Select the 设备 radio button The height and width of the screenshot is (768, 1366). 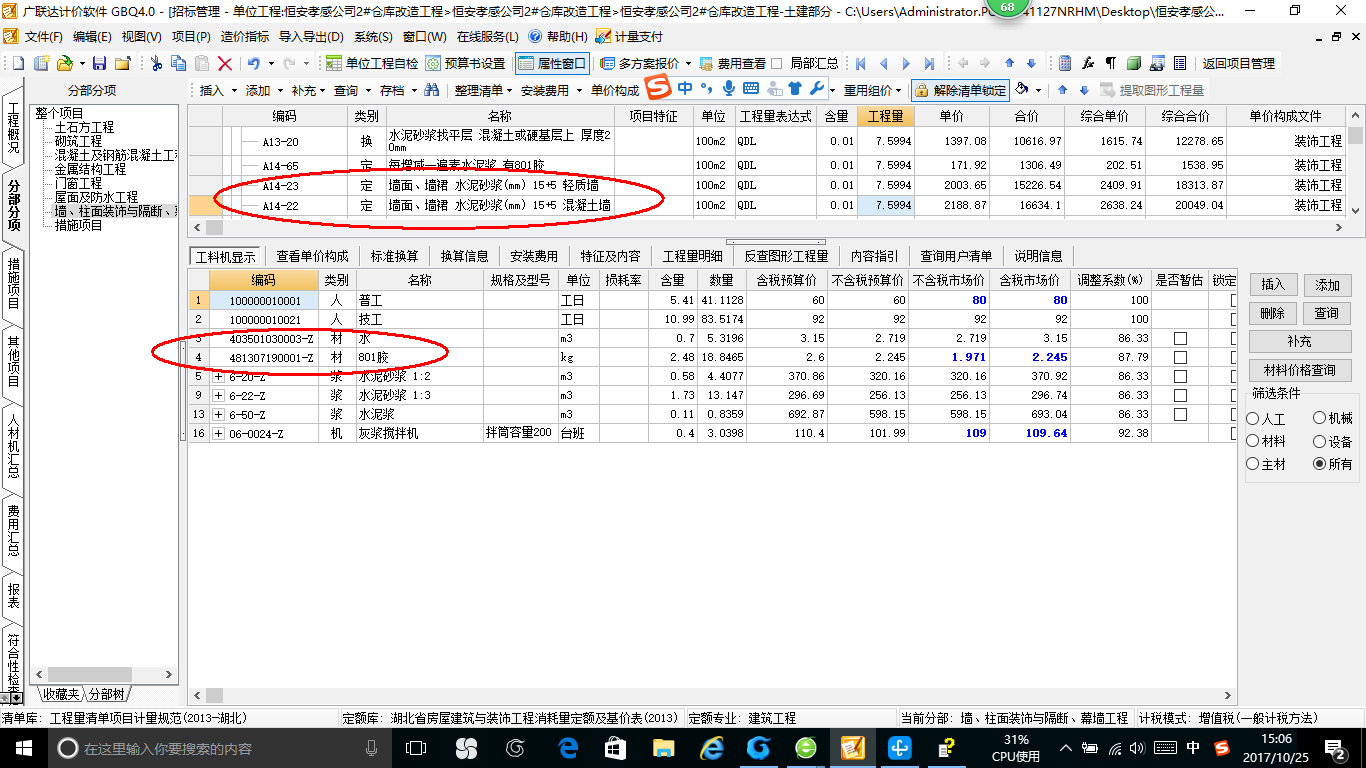[1320, 441]
